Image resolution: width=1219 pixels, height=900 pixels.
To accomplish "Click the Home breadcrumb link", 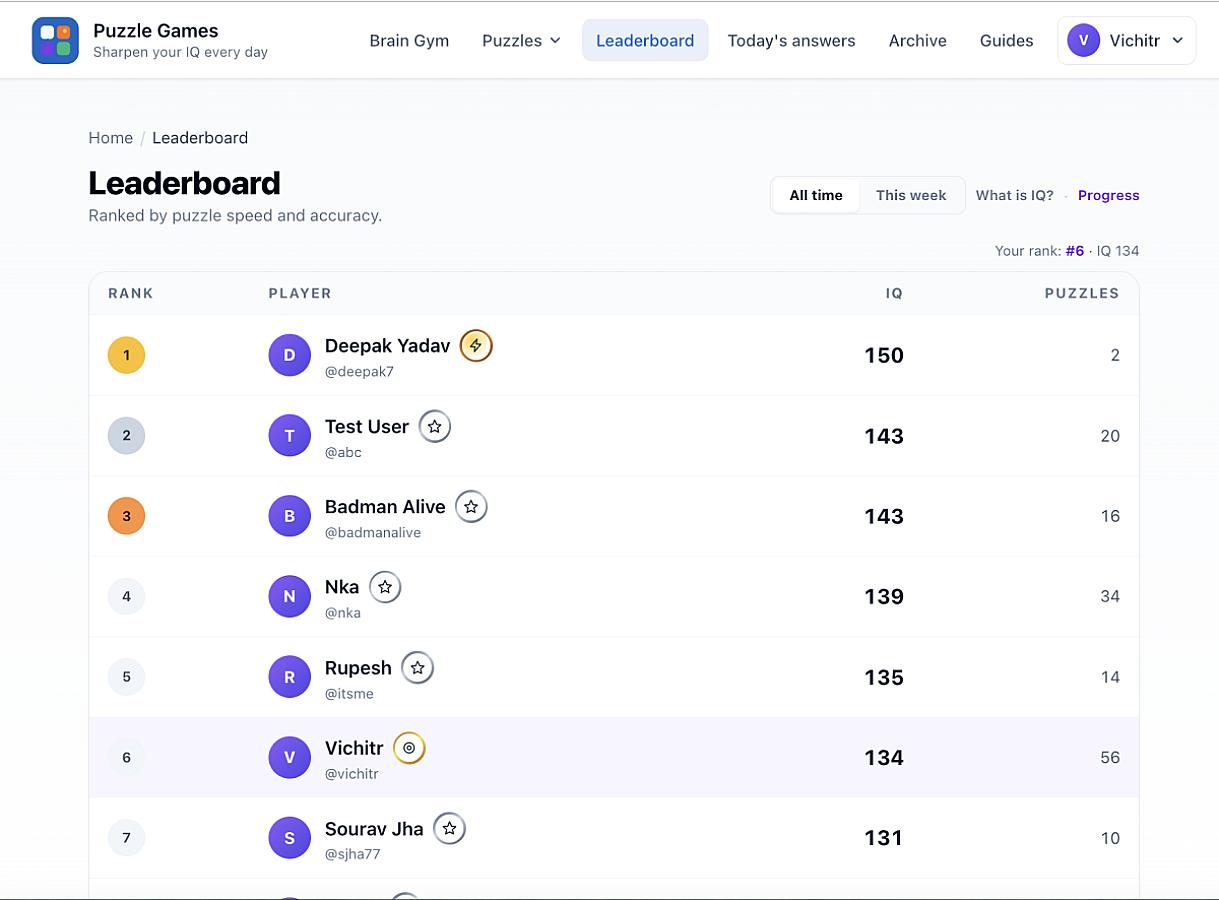I will coord(110,138).
